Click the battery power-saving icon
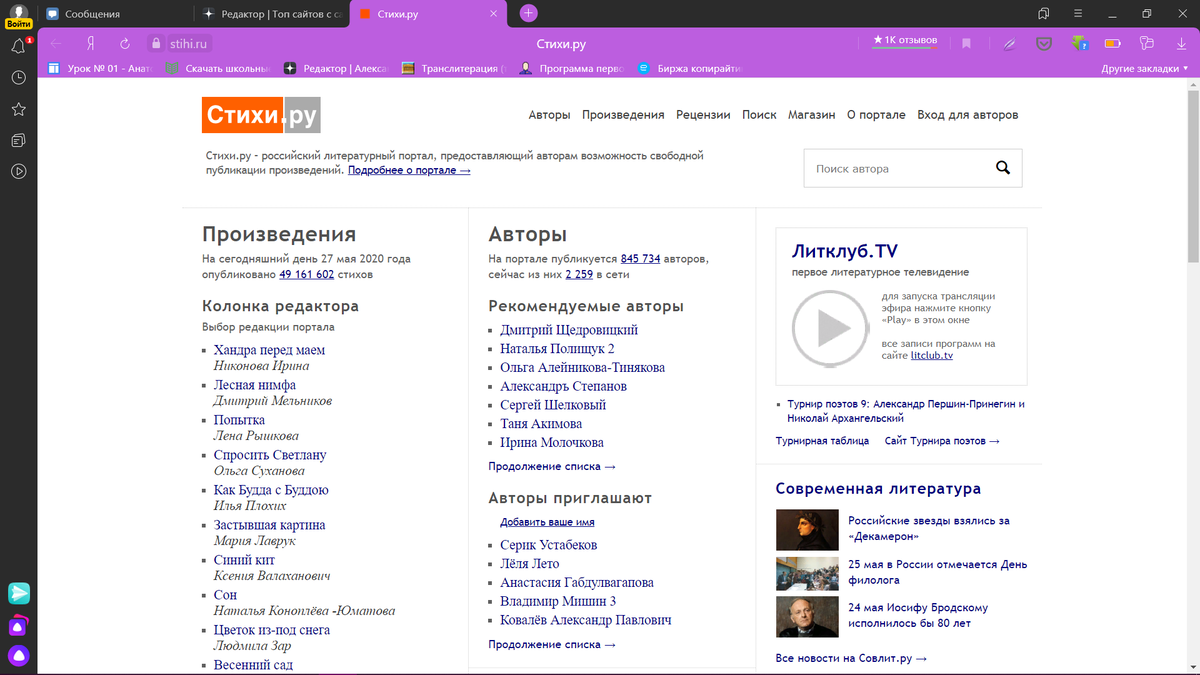 tap(1113, 43)
